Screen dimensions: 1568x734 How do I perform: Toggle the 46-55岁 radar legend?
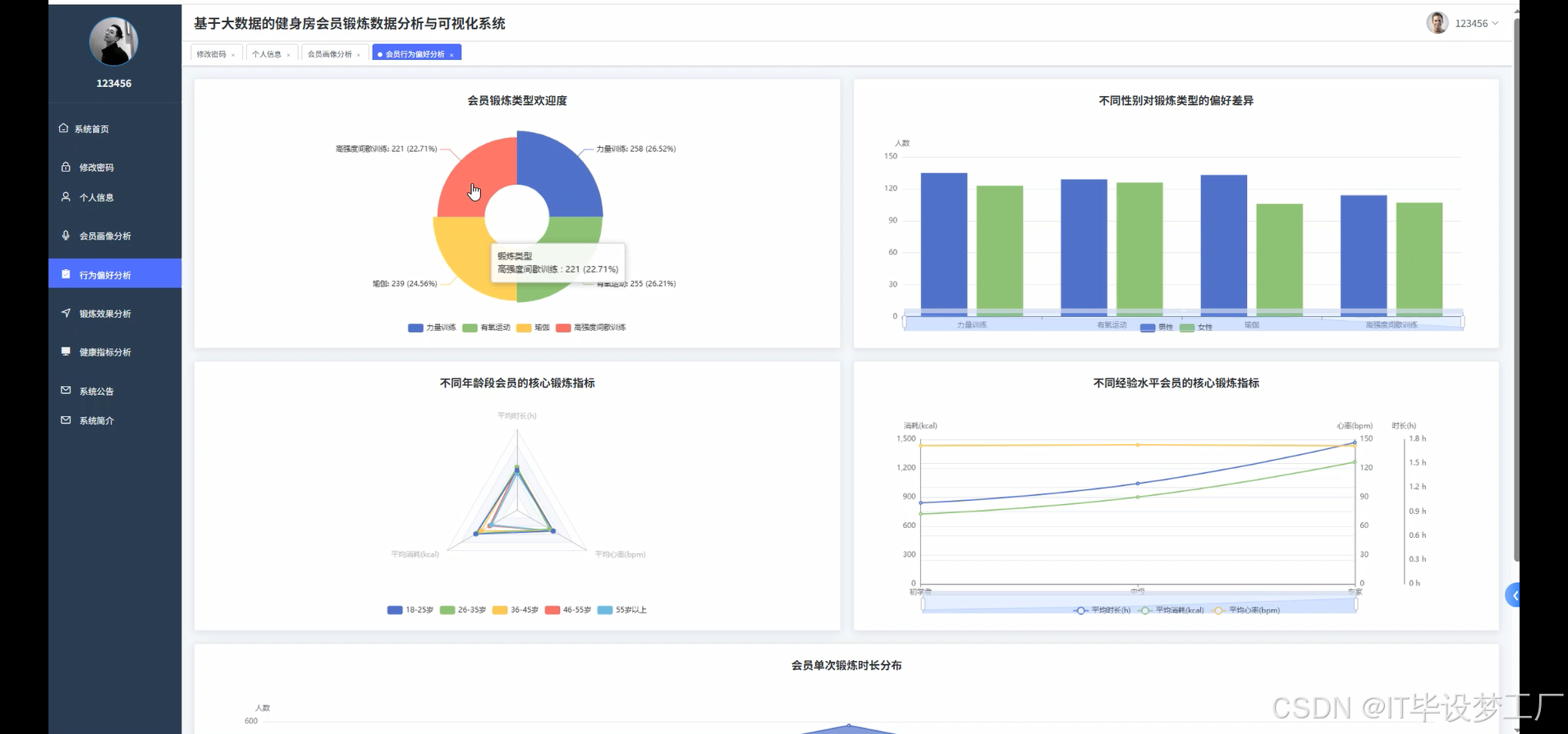click(568, 610)
